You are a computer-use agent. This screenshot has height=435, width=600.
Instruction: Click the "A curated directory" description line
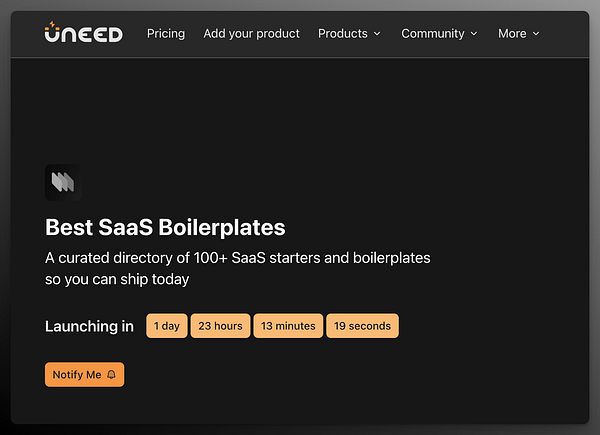[238, 258]
